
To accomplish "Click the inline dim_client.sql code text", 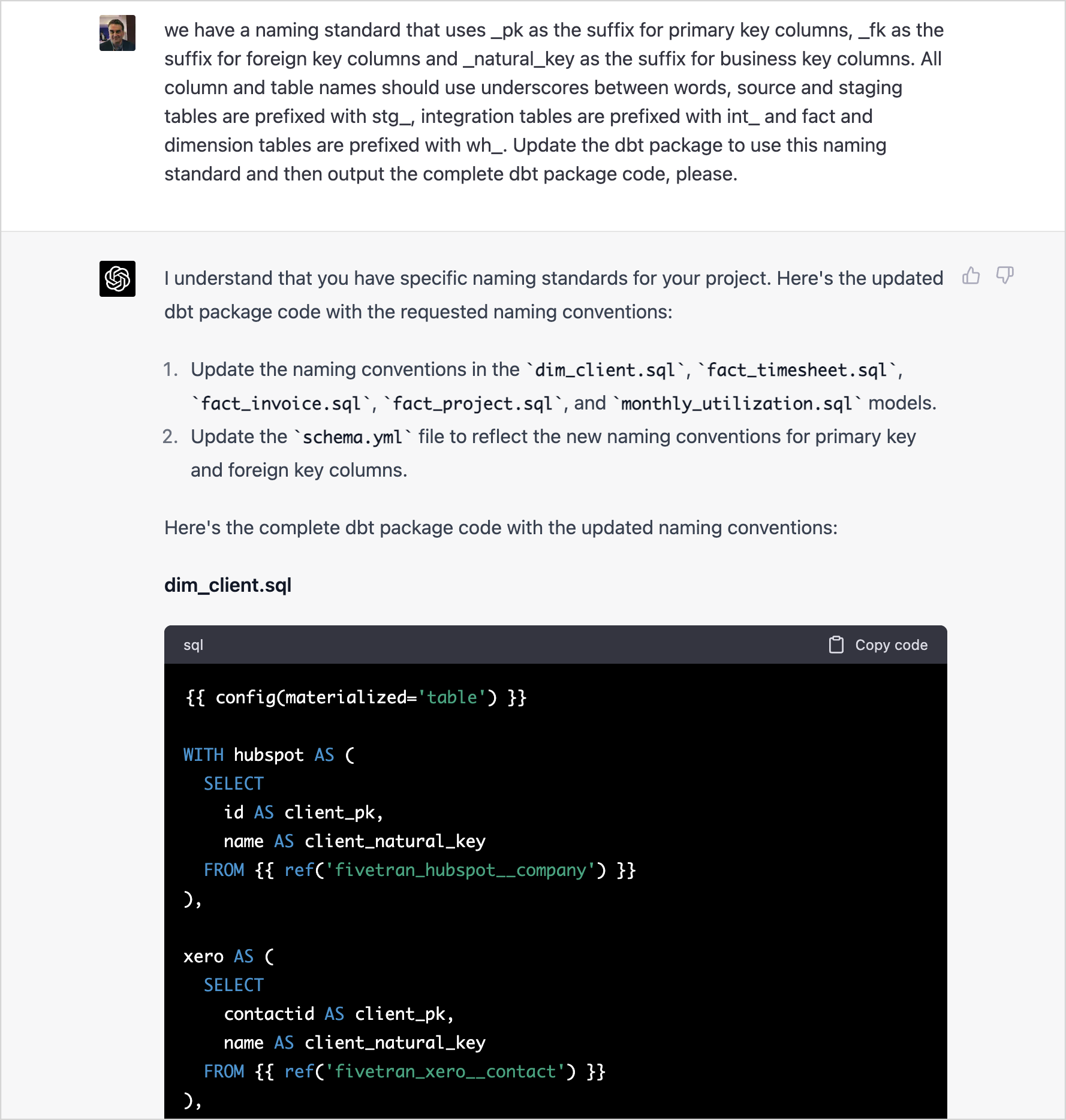I will [x=605, y=370].
